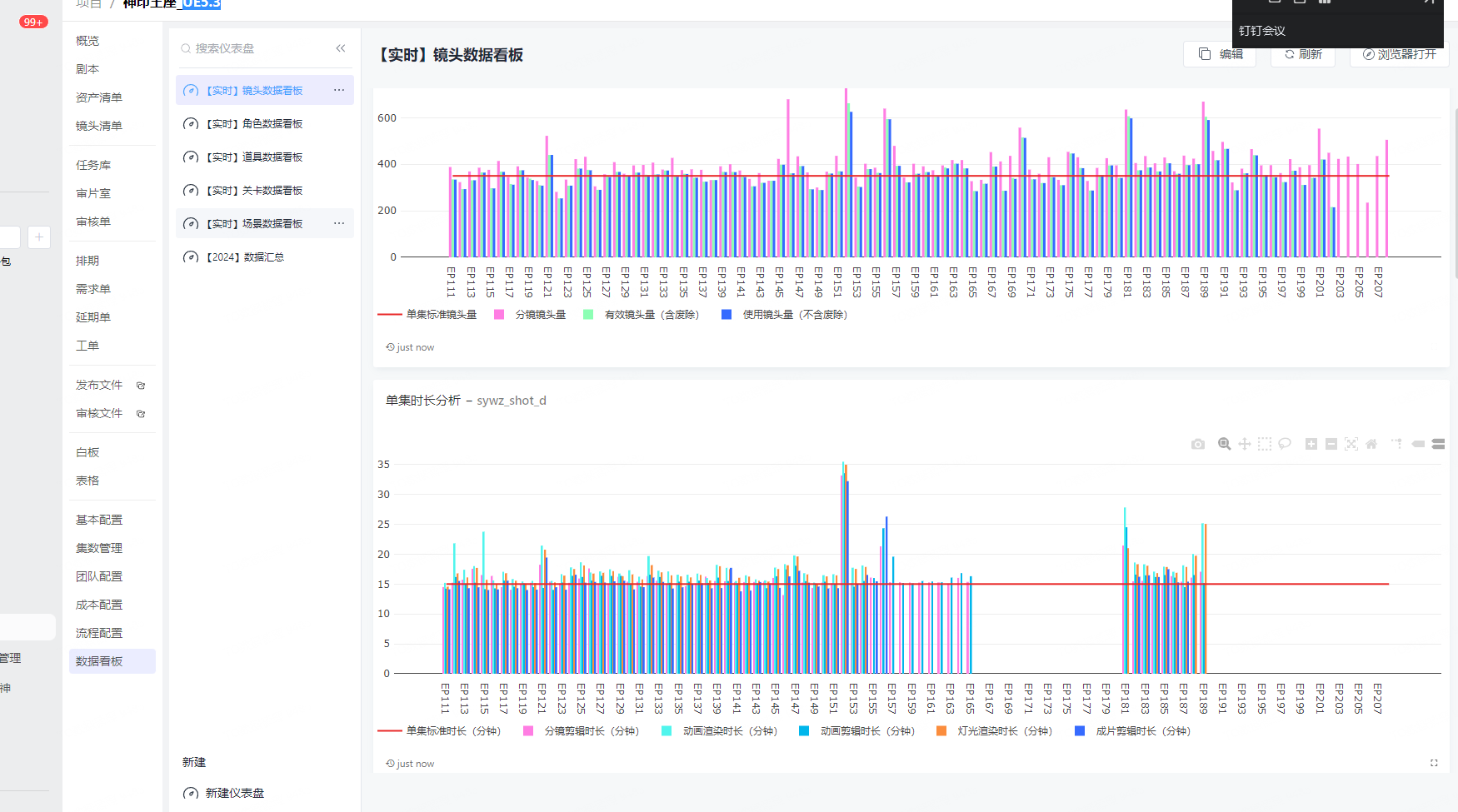Viewport: 1458px width, 812px height.
Task: Choose the Lasso Select chart tool
Action: click(x=1285, y=445)
